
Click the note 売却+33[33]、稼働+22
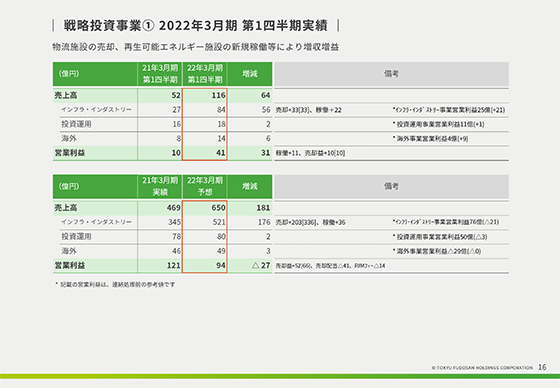pos(309,110)
